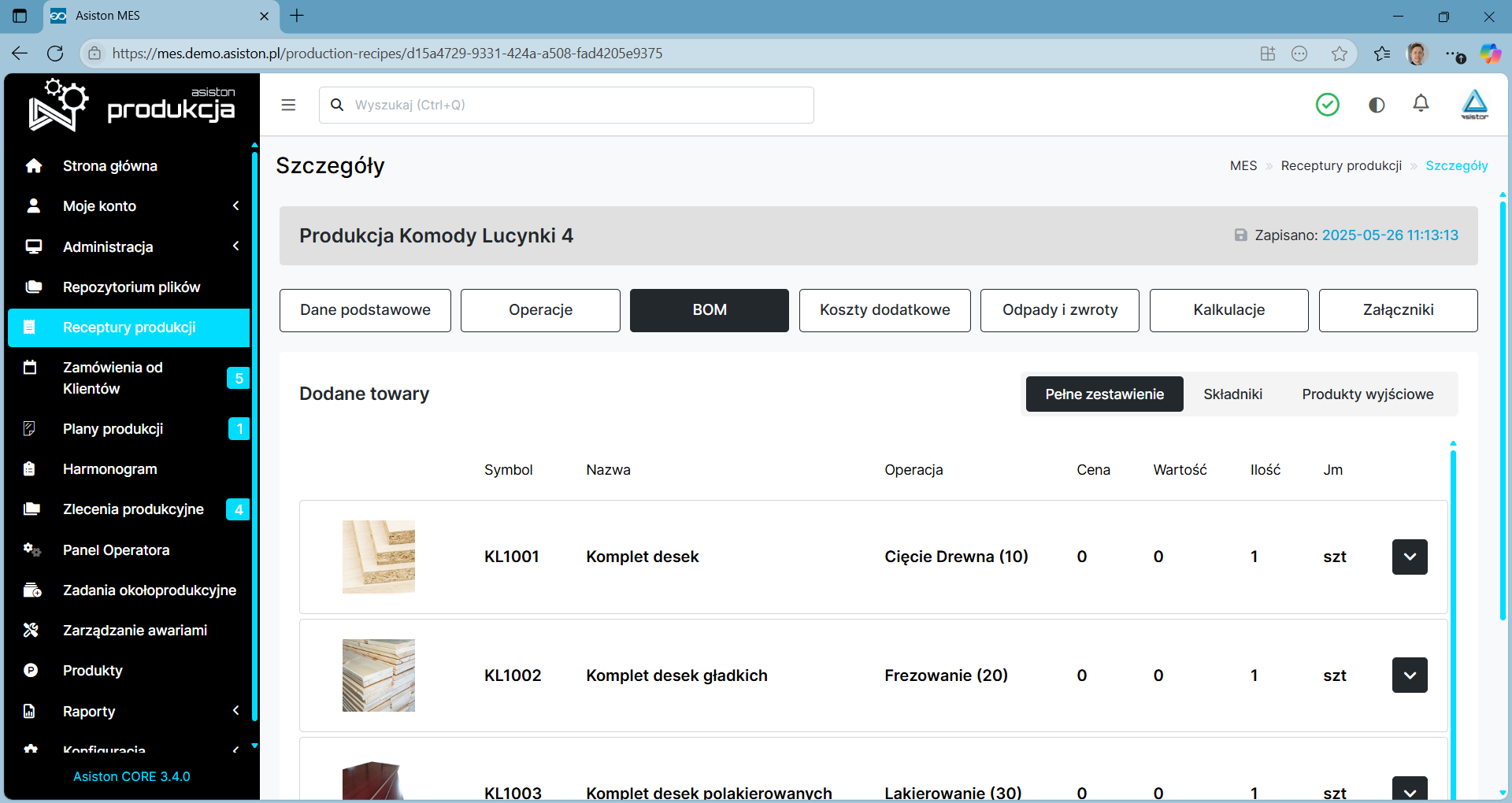
Task: Click the green status checkmark icon
Action: tap(1328, 104)
